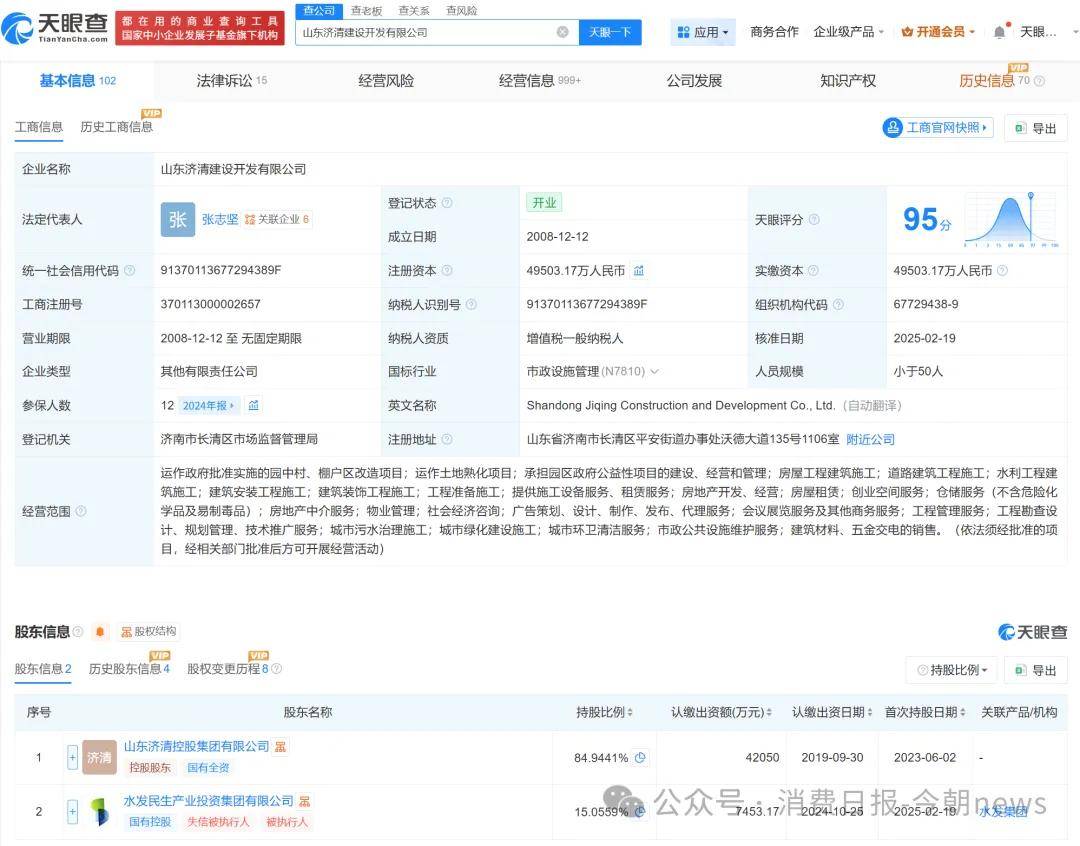Click the help icon beside 注册地址
Image resolution: width=1080 pixels, height=846 pixels.
pyautogui.click(x=447, y=440)
